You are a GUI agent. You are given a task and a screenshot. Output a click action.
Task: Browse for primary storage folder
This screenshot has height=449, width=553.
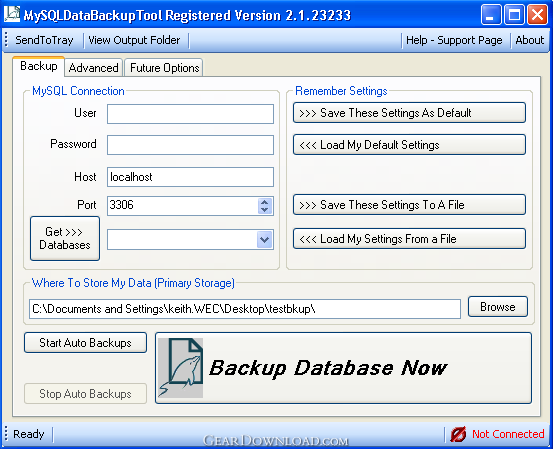(498, 307)
